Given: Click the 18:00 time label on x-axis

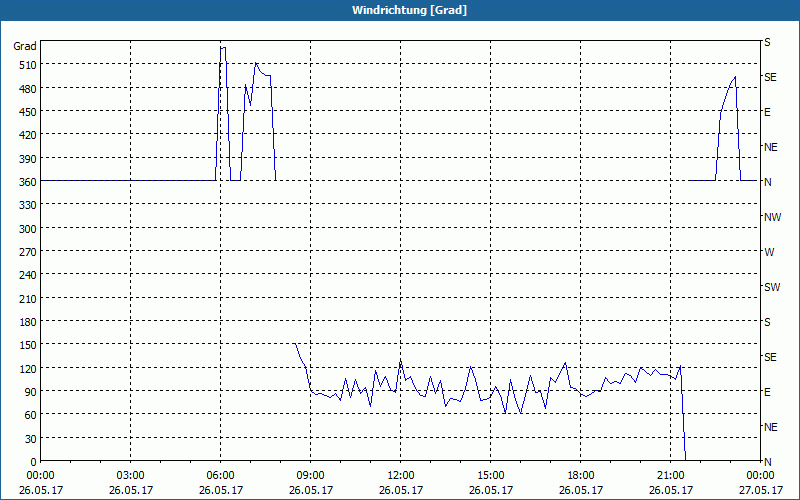Looking at the screenshot, I should (580, 475).
